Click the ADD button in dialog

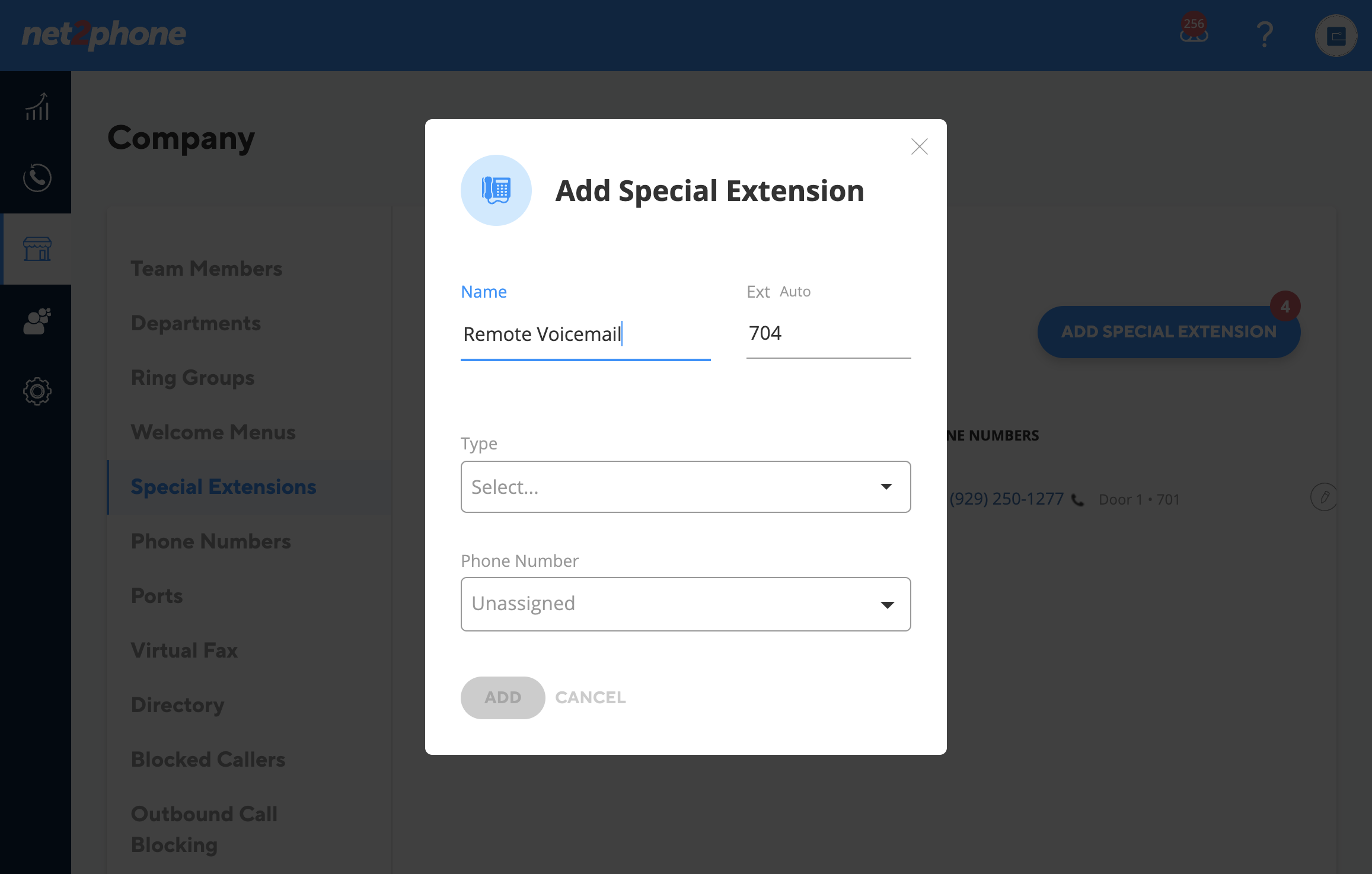[503, 697]
